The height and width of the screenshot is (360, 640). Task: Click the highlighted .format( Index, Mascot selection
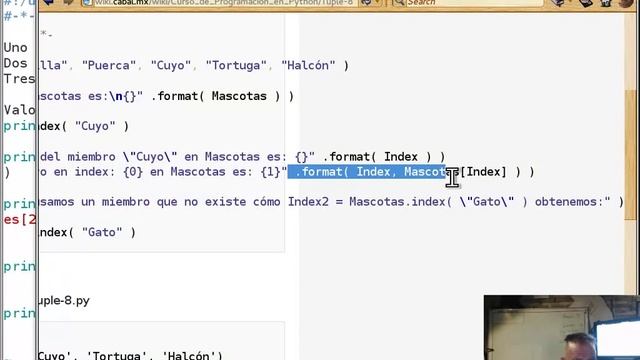pyautogui.click(x=367, y=172)
